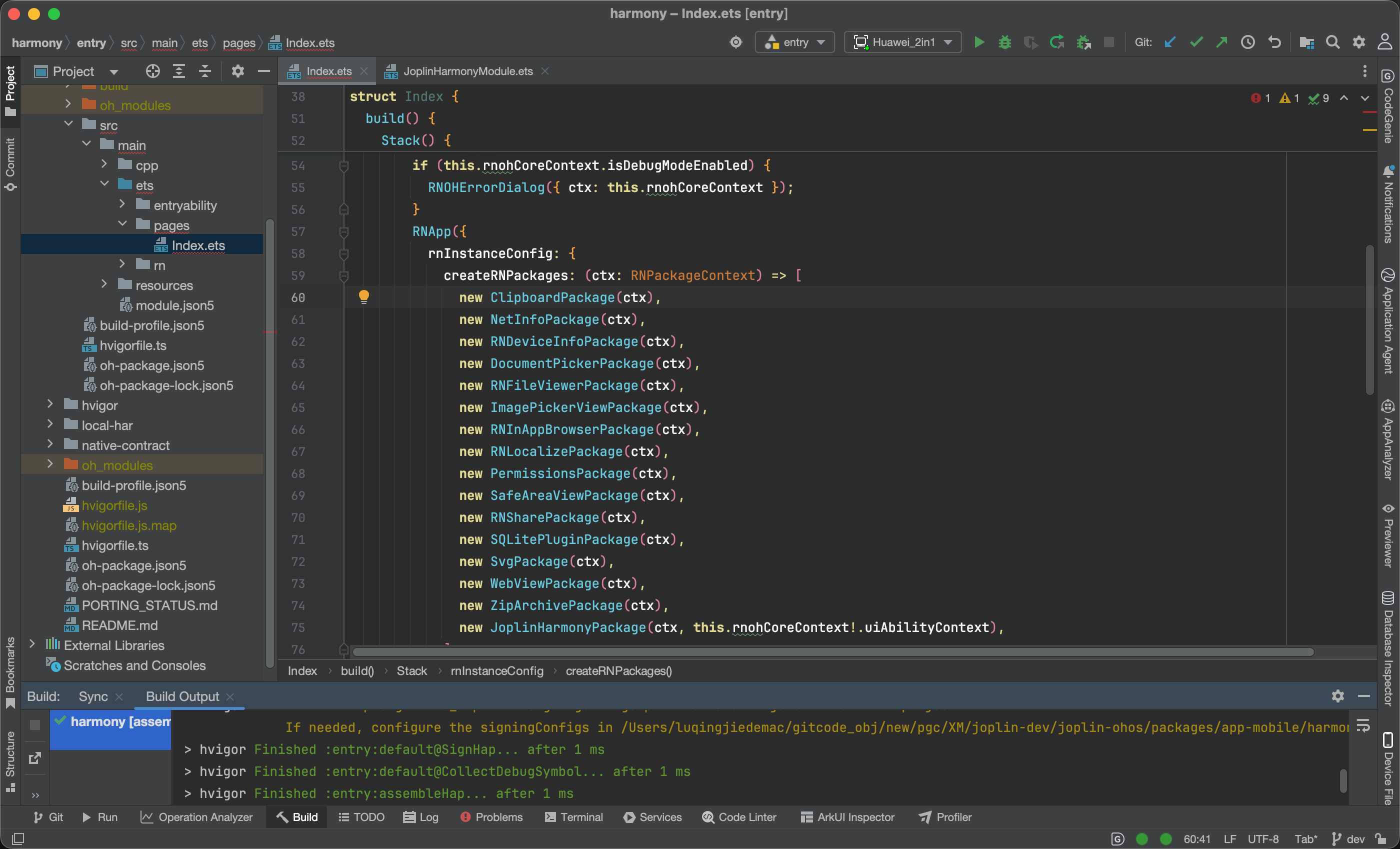The image size is (1400, 849).
Task: Switch to JoplinHarmonyModule.ets tab
Action: click(468, 71)
